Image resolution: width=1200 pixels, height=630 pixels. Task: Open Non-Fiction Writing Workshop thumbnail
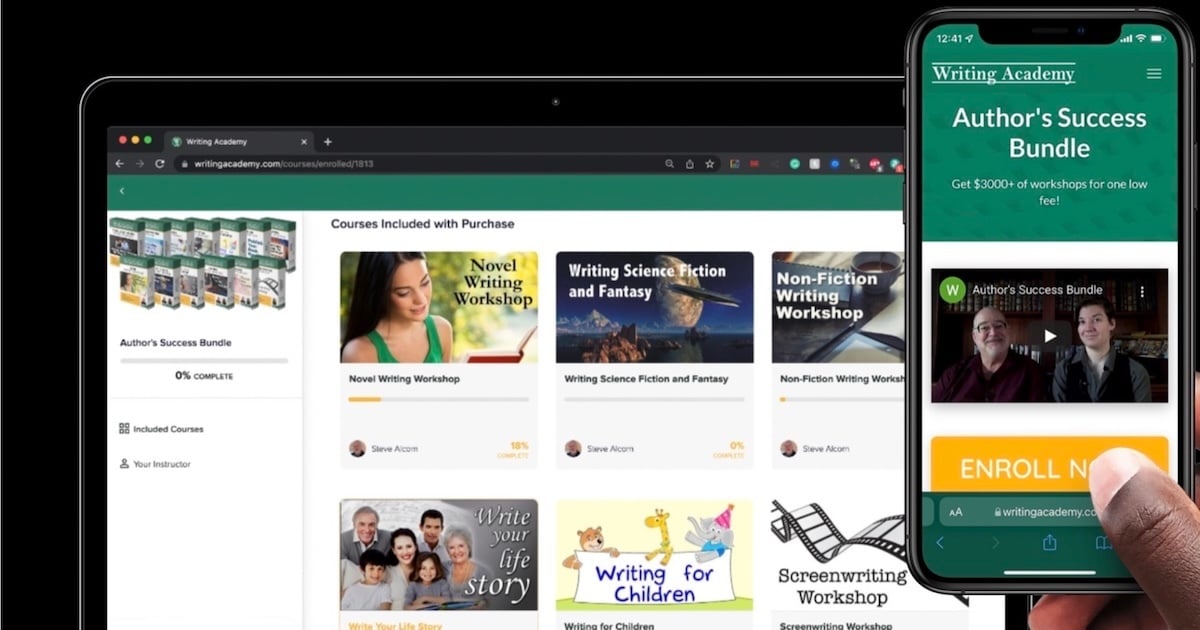point(838,307)
